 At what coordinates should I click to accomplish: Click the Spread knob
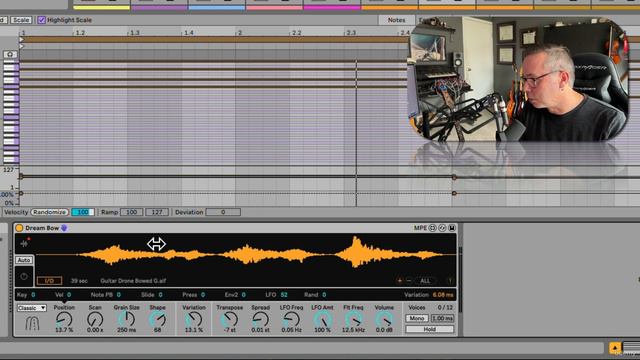point(260,319)
